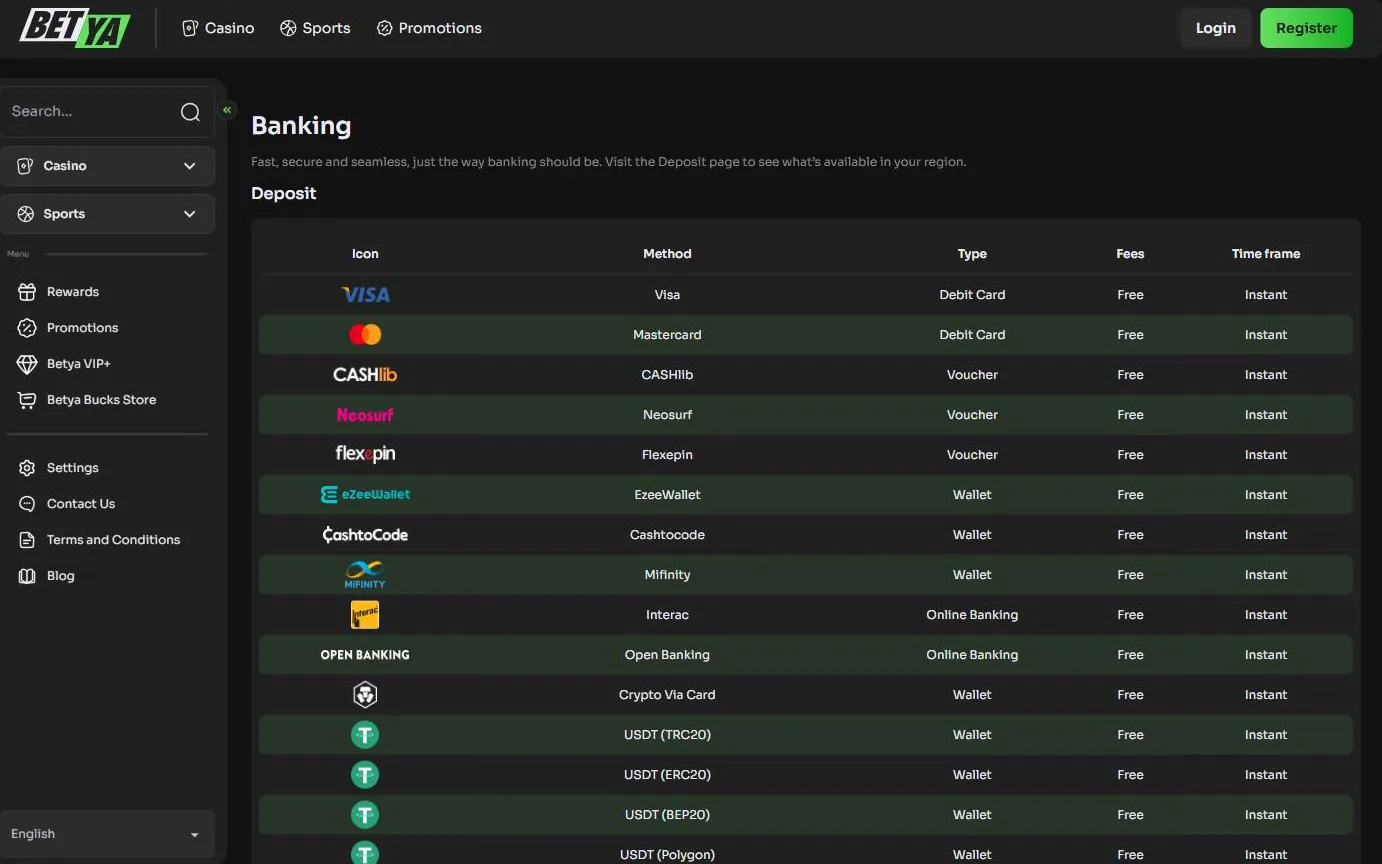Click the Interac logo
Image resolution: width=1382 pixels, height=864 pixels.
[365, 615]
